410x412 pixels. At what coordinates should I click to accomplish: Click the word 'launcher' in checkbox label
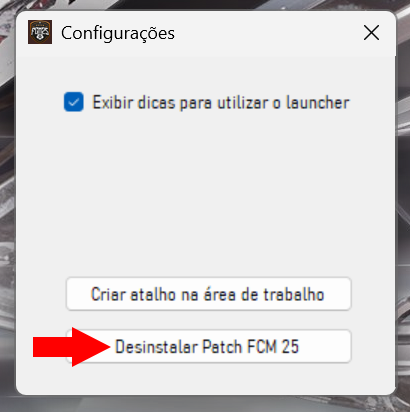pos(318,102)
